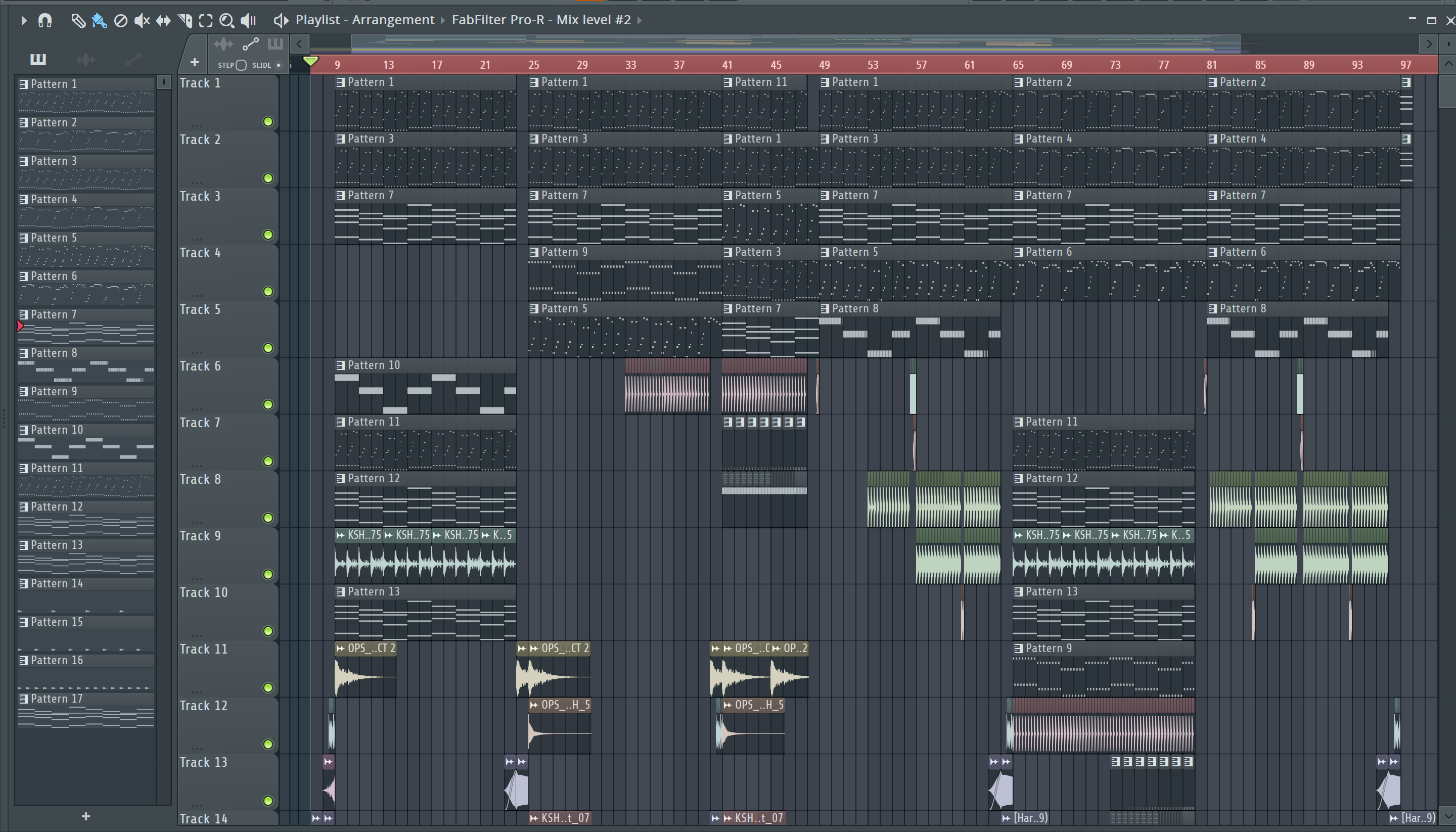Select Pattern 13 in the picker list
The image size is (1456, 832).
click(x=86, y=557)
